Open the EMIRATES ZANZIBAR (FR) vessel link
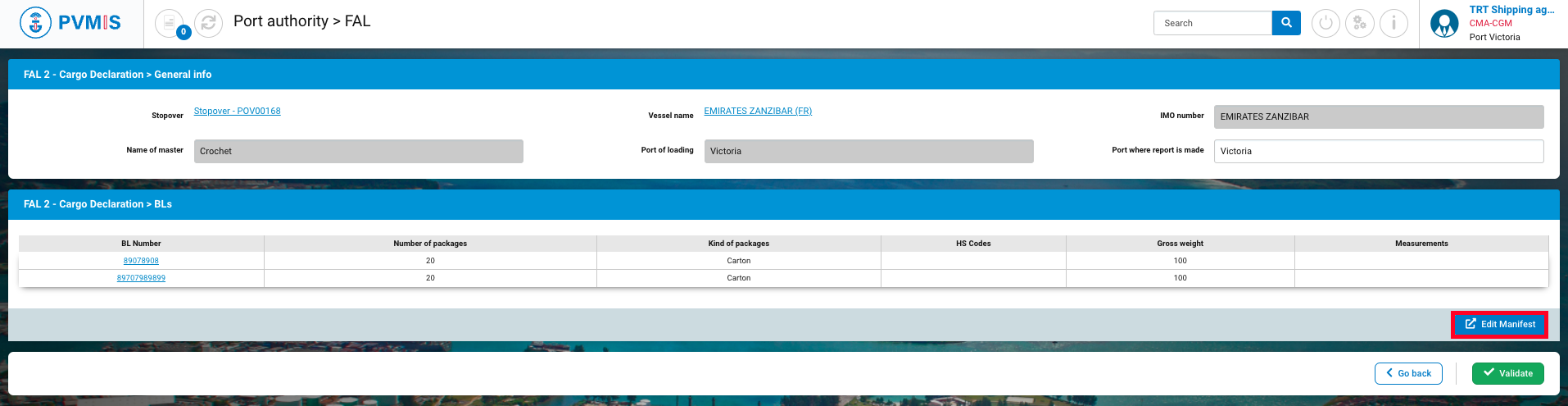 pos(758,112)
